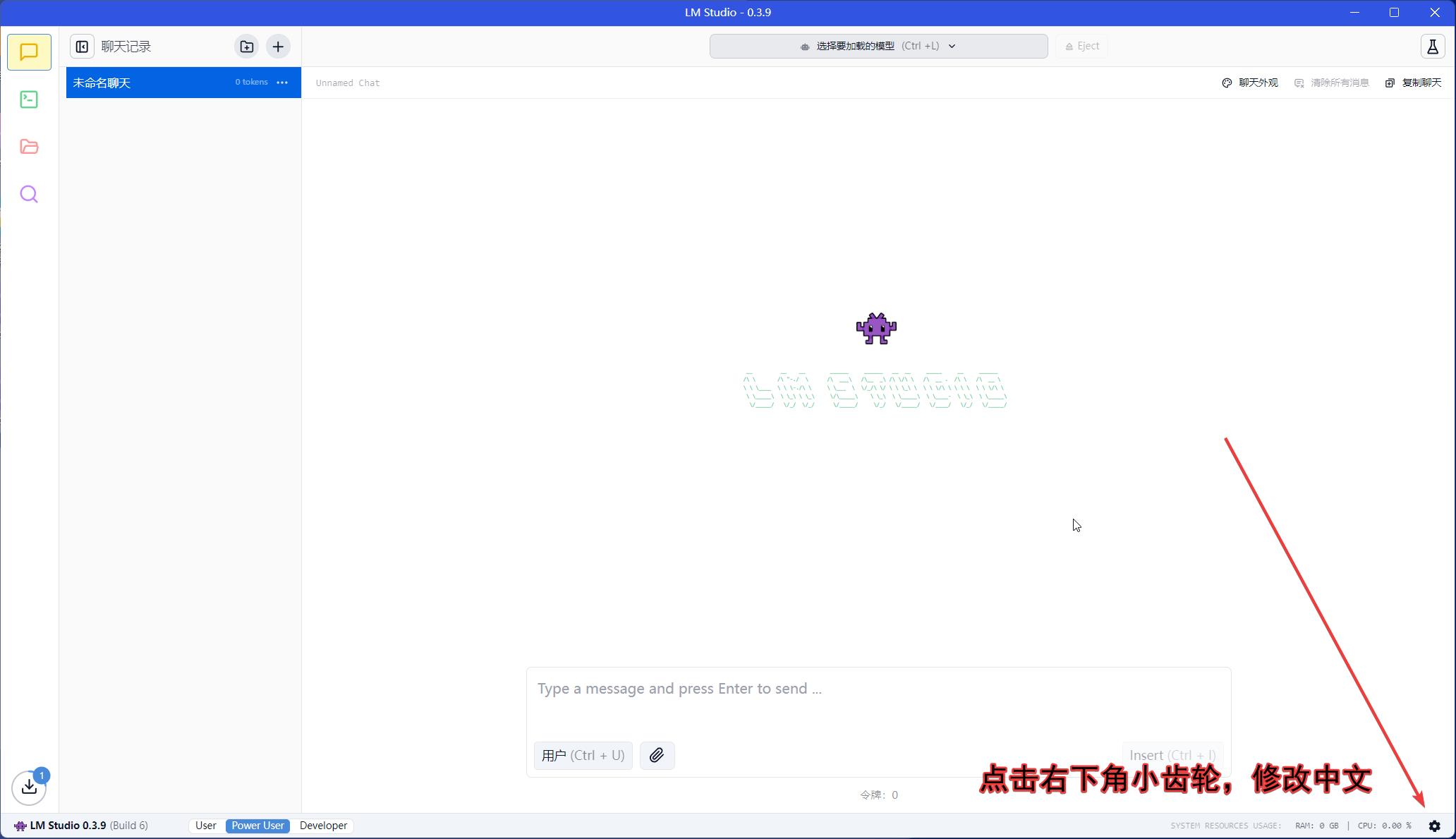1456x839 pixels.
Task: Open the three-dot menu for 未命名聊天
Action: [x=282, y=83]
